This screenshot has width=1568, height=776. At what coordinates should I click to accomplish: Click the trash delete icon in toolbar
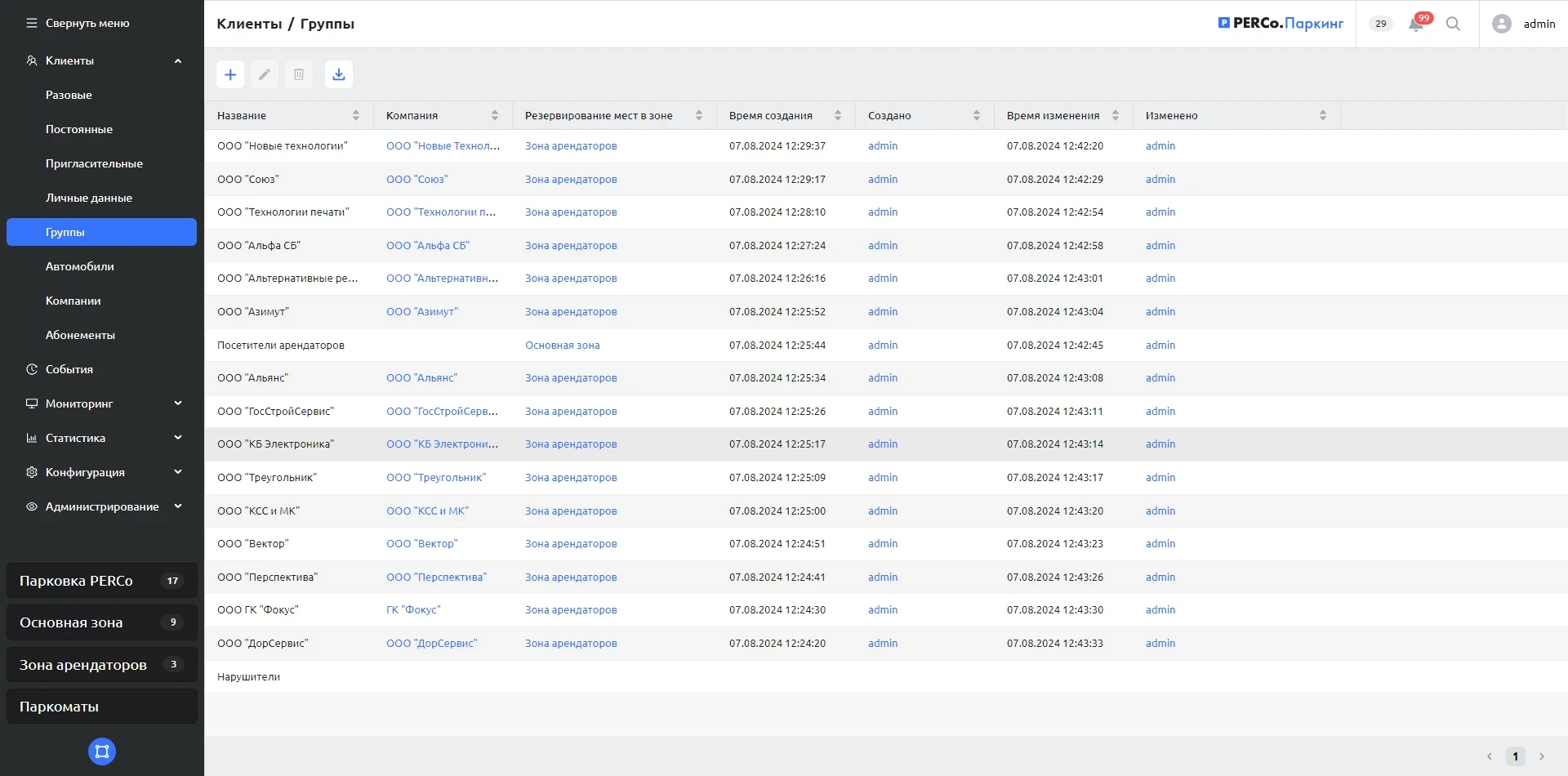(299, 74)
